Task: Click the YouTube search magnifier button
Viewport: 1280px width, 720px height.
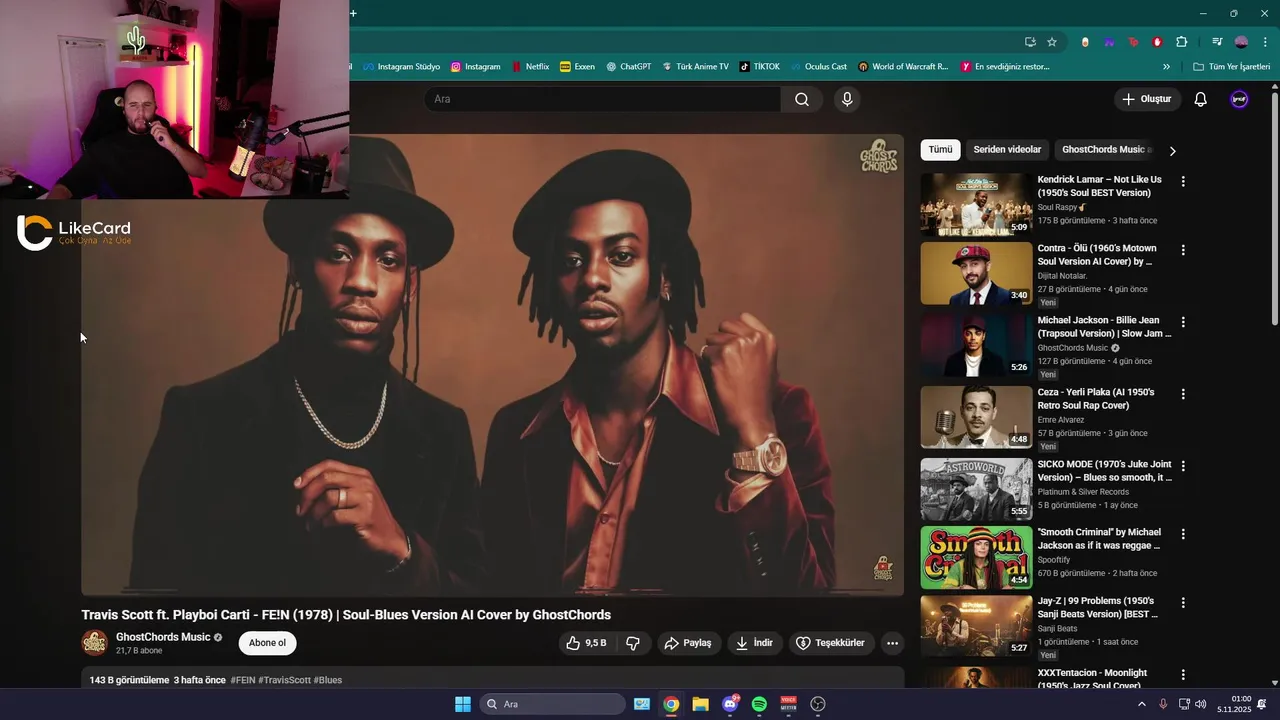Action: tap(802, 99)
